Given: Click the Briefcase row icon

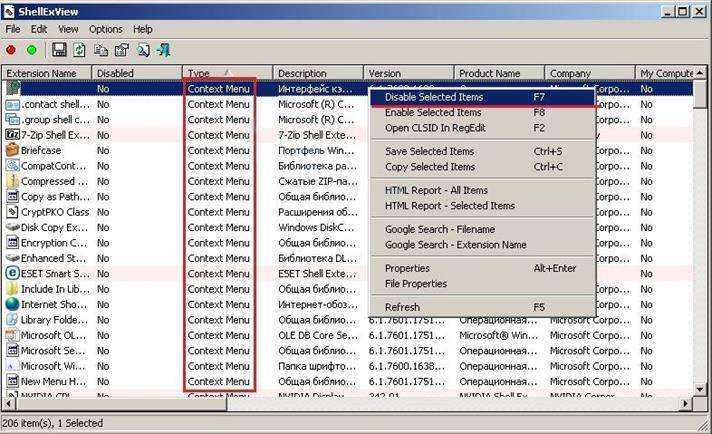Looking at the screenshot, I should (x=13, y=150).
